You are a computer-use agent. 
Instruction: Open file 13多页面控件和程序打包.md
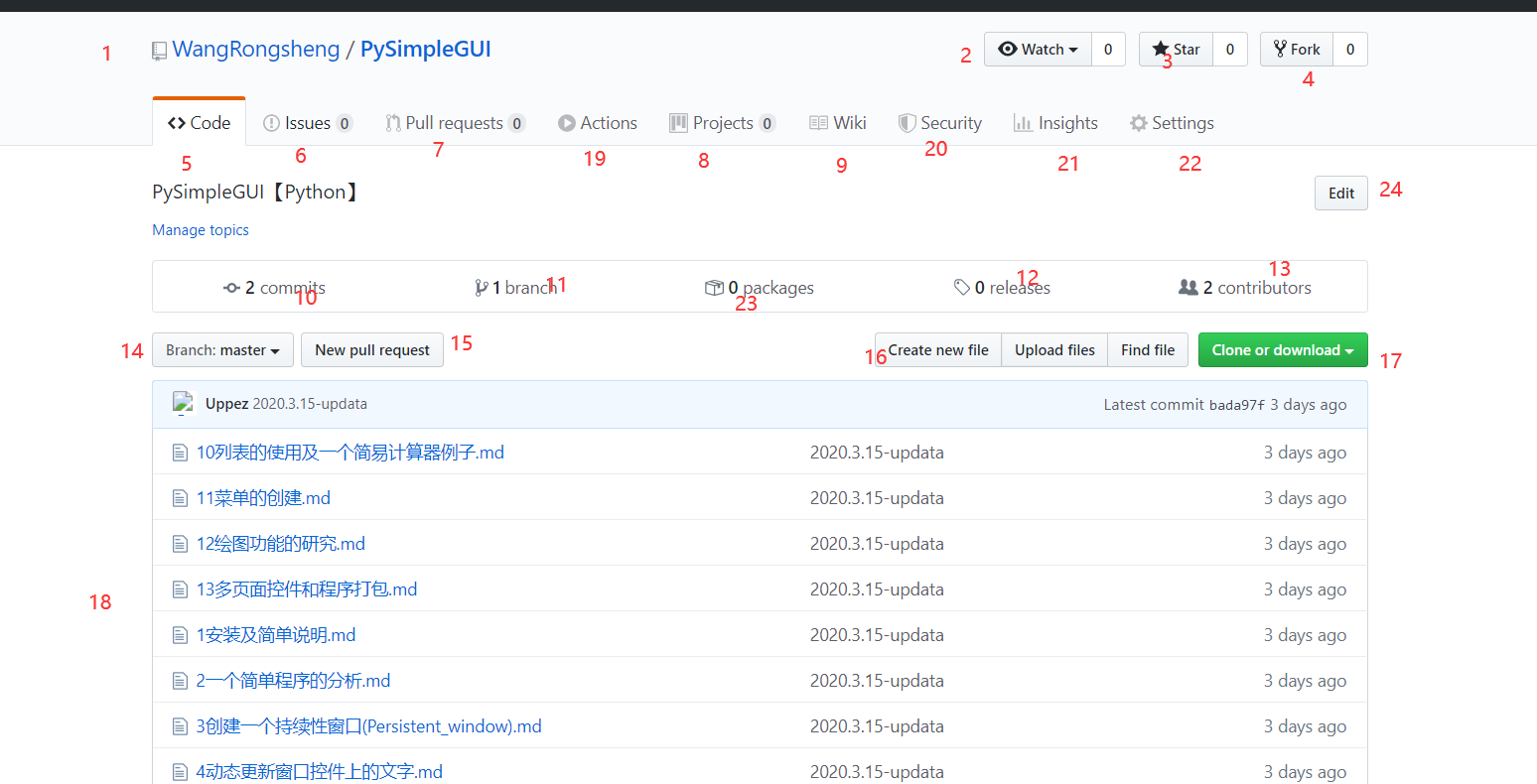pos(307,589)
